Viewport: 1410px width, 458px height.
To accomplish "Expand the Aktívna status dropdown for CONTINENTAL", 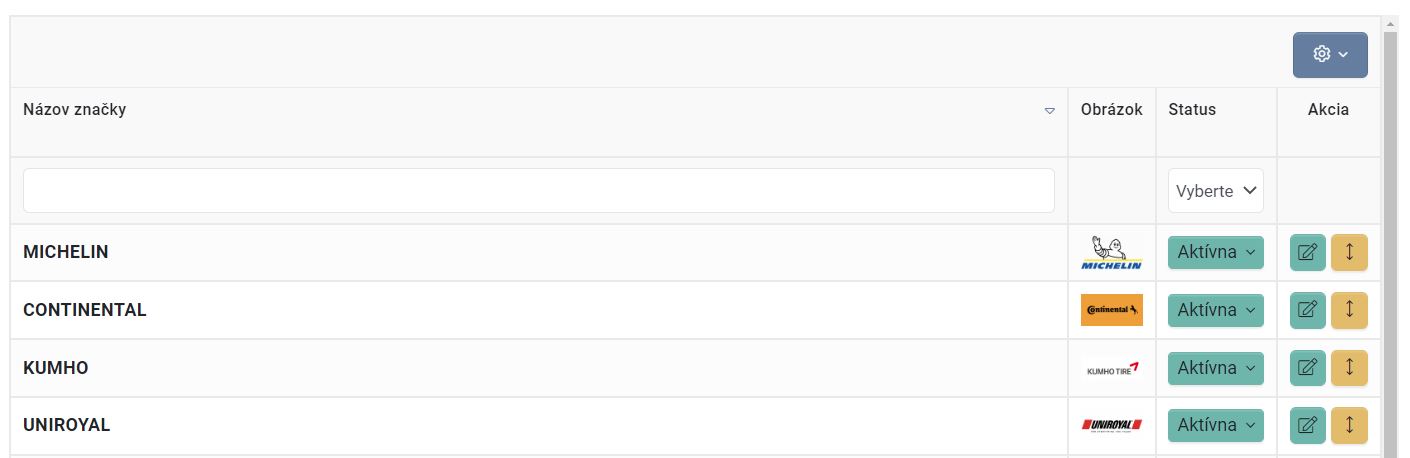I will click(x=1215, y=311).
